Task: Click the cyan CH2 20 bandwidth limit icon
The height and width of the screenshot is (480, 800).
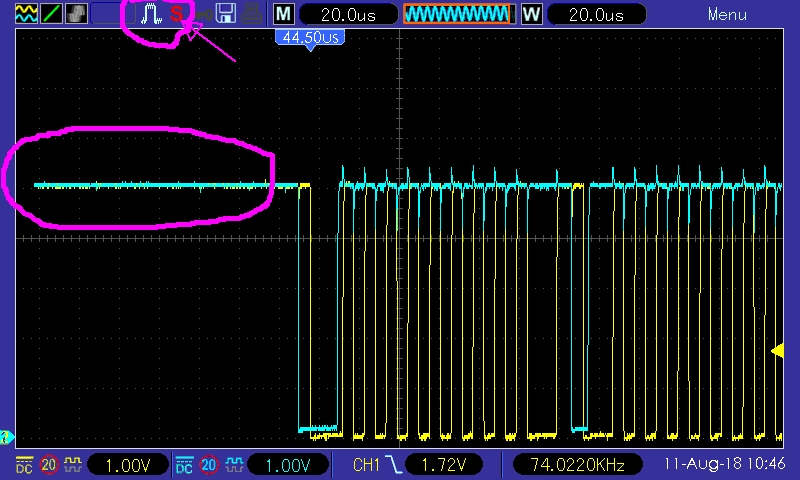Action: [209, 465]
